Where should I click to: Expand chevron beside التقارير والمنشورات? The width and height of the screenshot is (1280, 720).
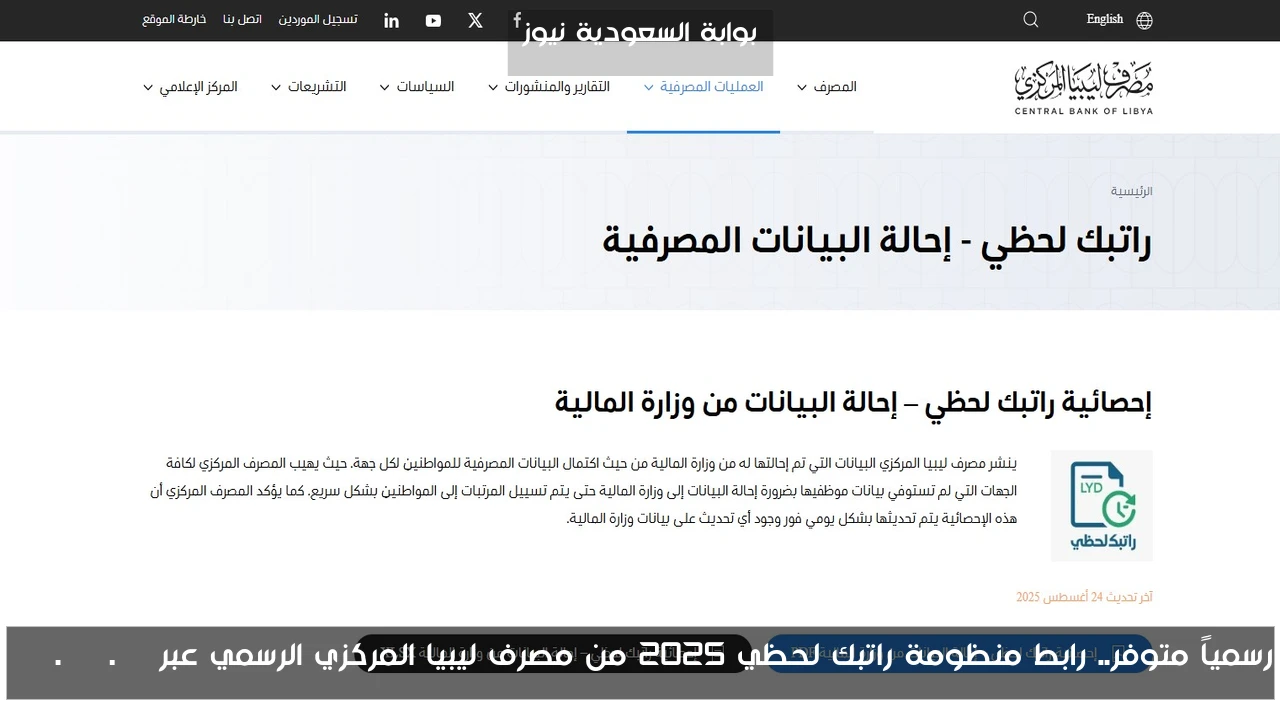coord(493,88)
